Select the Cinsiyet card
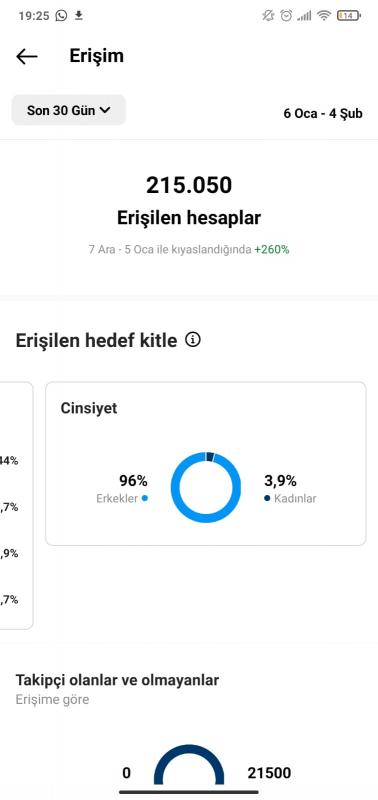The image size is (378, 800). 206,464
